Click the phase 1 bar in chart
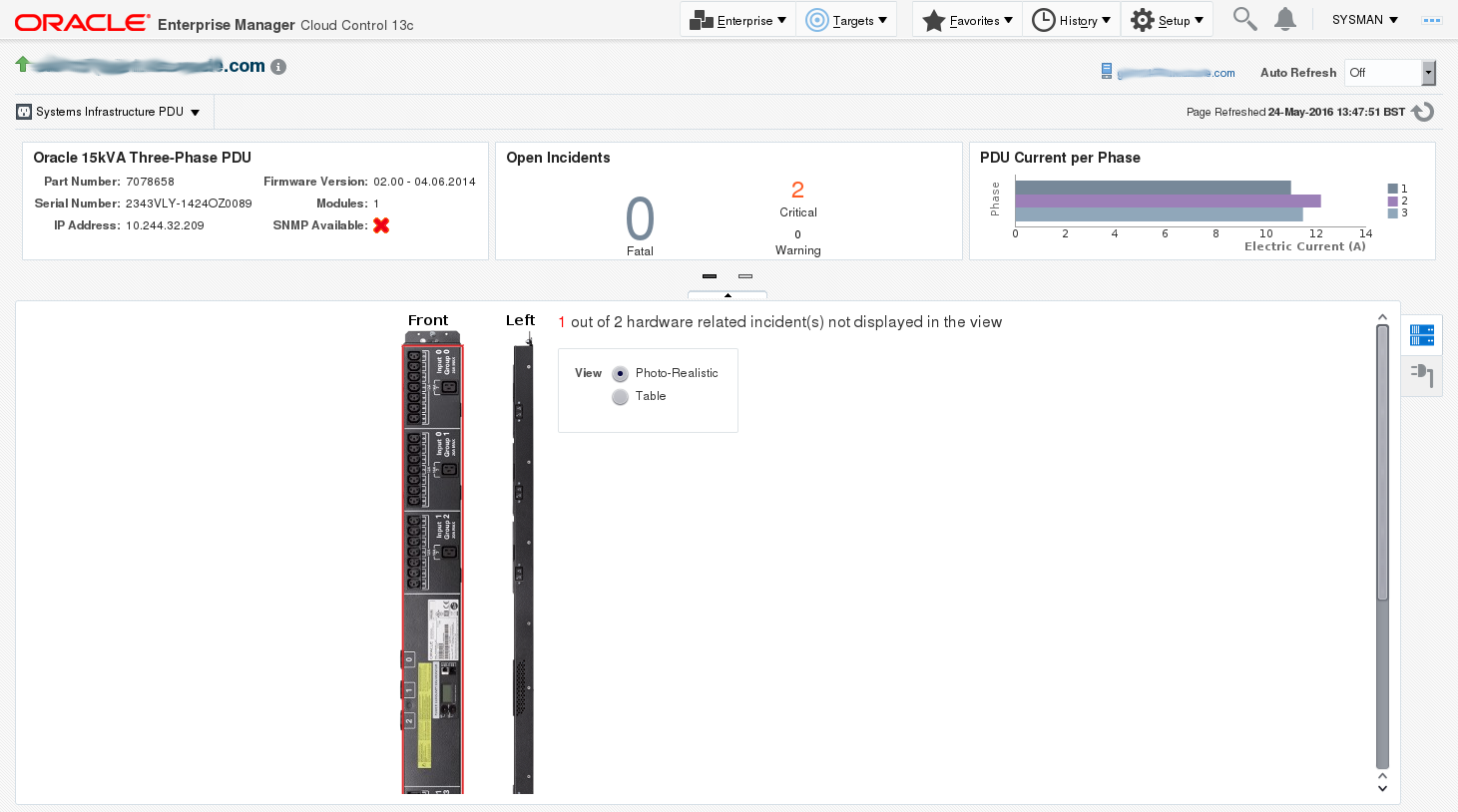The image size is (1458, 812). [x=1153, y=188]
